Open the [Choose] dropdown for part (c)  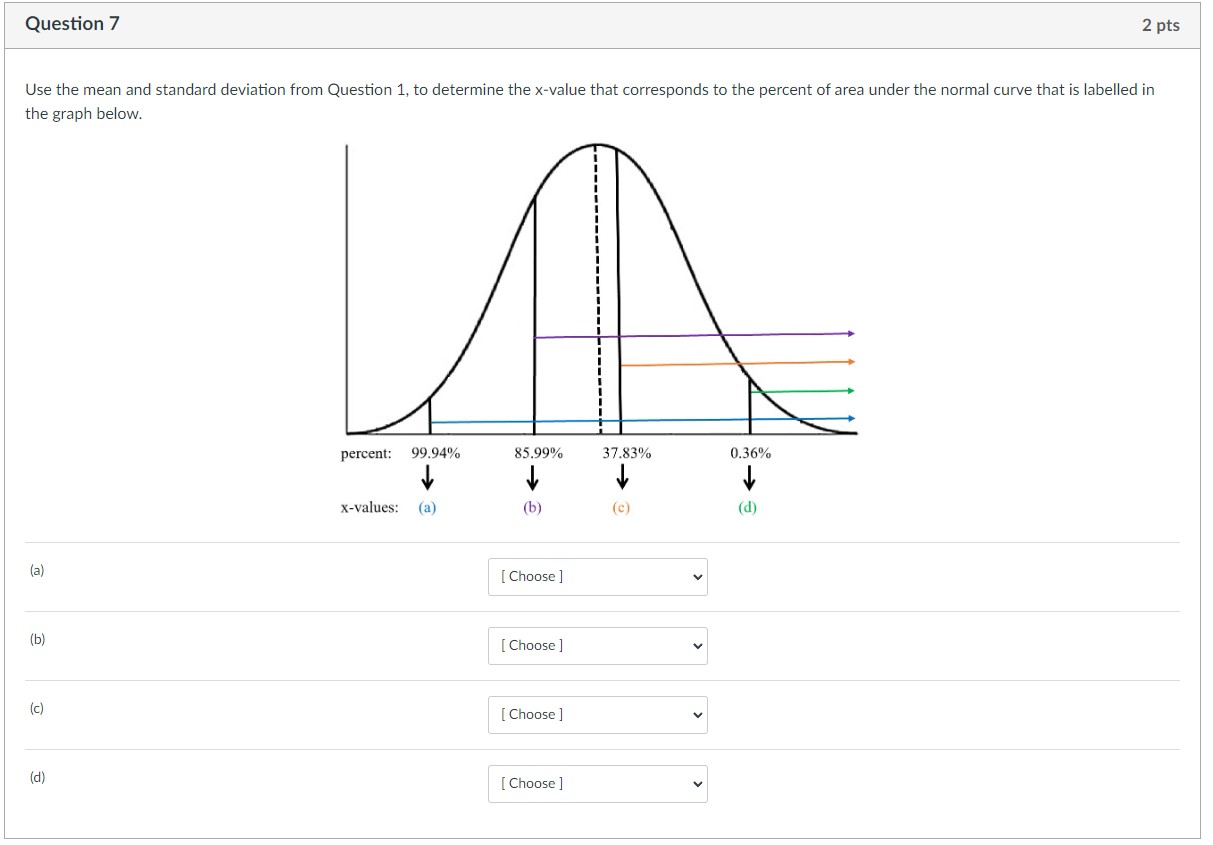(x=597, y=714)
